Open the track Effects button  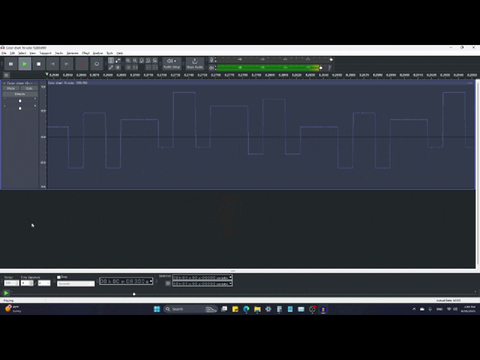tap(20, 94)
